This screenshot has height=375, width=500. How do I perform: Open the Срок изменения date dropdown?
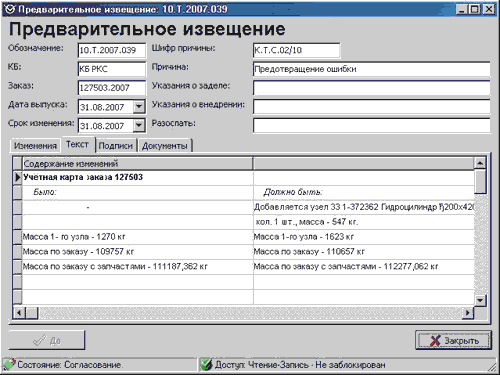(139, 125)
